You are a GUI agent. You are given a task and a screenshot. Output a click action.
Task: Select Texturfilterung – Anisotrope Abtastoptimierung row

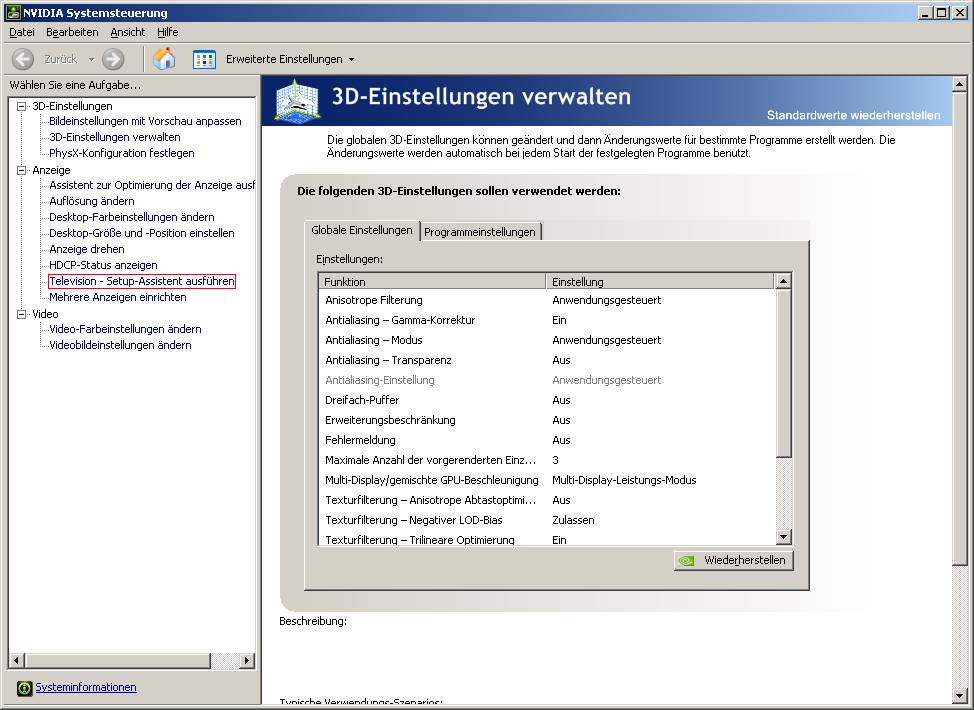tap(547, 500)
